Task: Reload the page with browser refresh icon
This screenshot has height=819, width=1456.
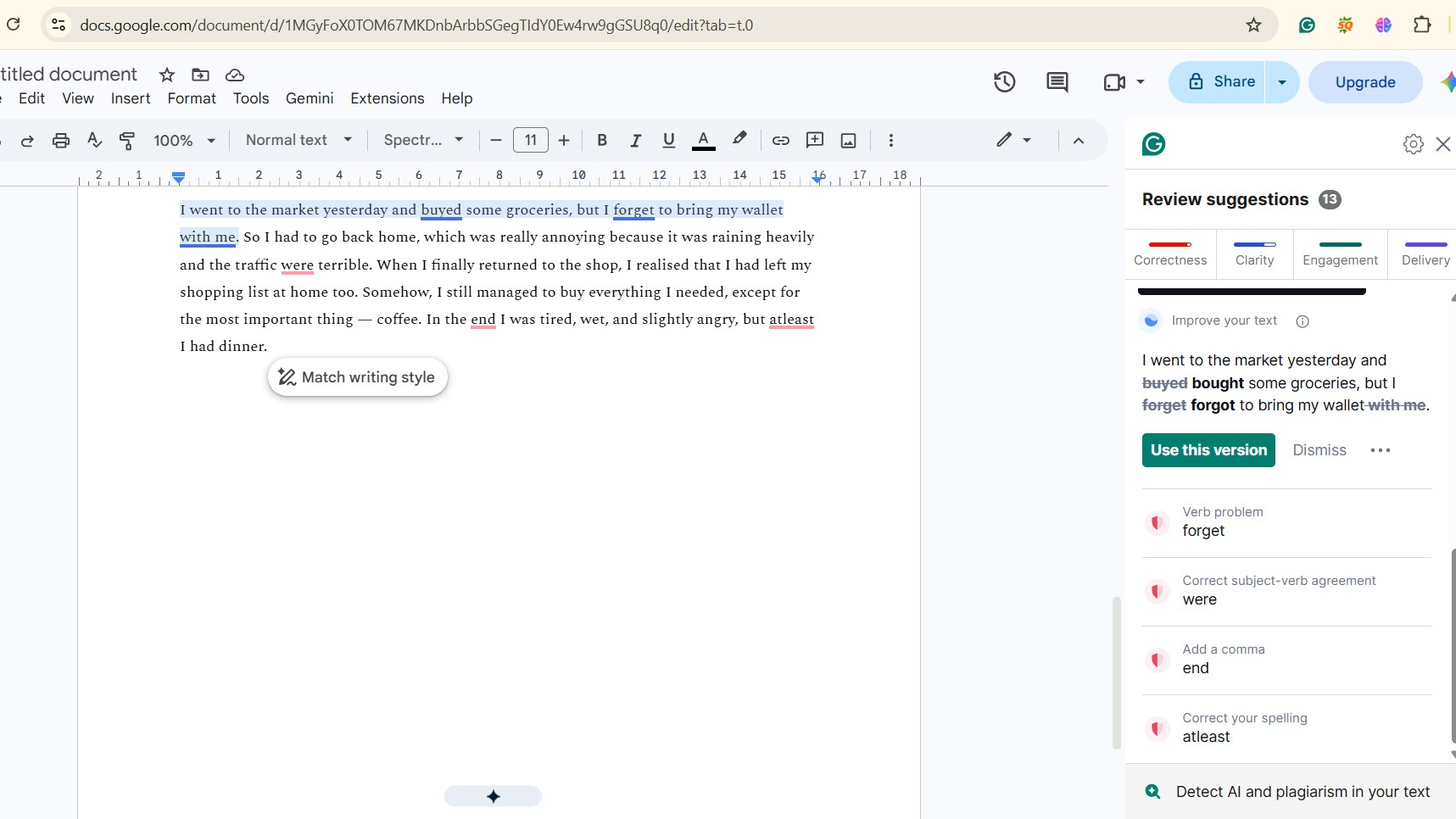Action: pos(14,24)
